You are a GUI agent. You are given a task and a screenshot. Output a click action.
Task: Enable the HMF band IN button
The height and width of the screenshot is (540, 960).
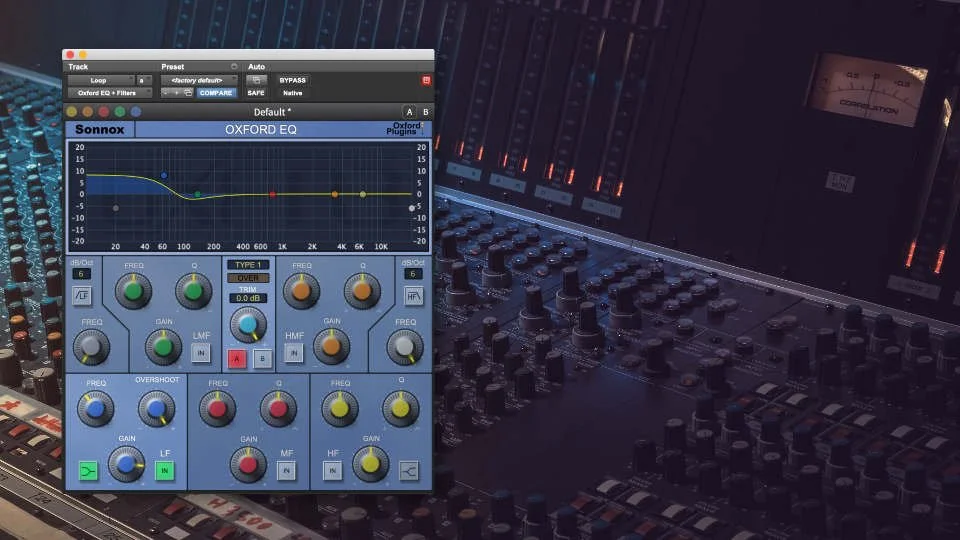pyautogui.click(x=293, y=353)
